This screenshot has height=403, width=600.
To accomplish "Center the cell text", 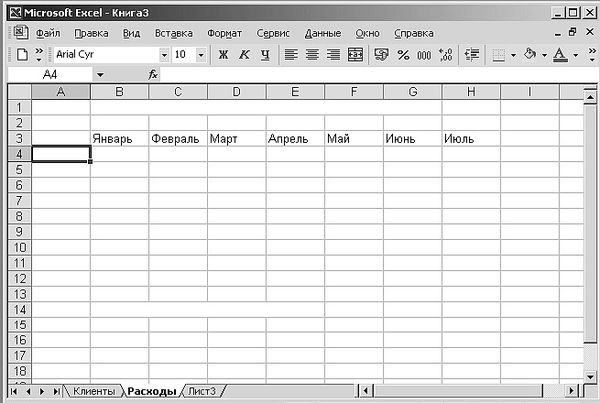I will (312, 54).
